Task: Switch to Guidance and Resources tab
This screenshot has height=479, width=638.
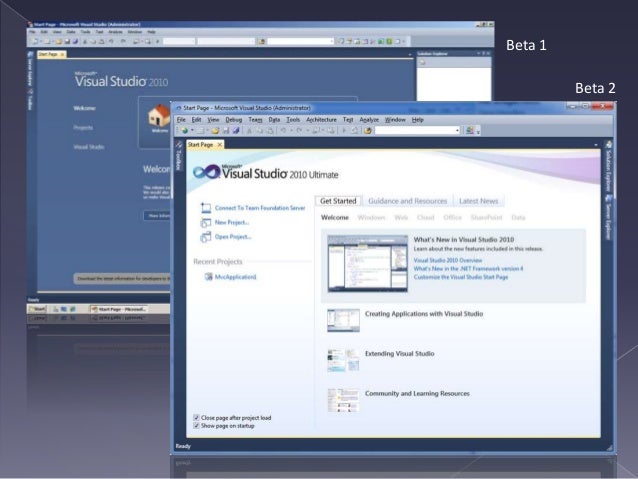Action: tap(407, 201)
